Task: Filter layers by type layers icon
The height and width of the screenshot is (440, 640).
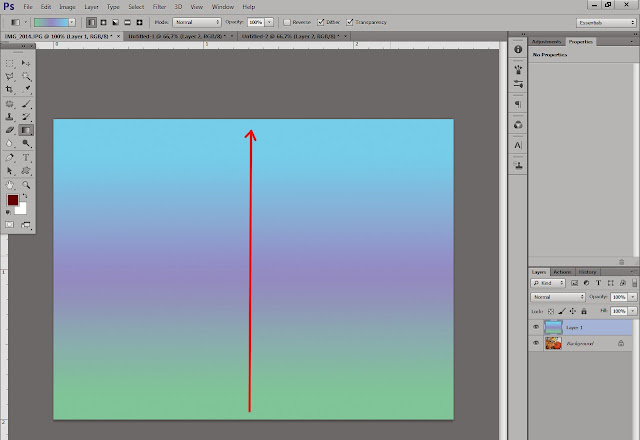Action: coord(598,283)
